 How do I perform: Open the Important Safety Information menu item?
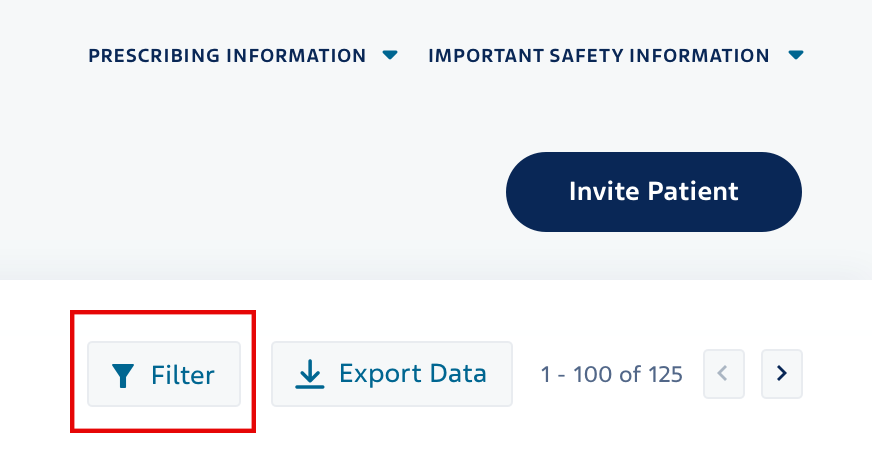(x=616, y=56)
